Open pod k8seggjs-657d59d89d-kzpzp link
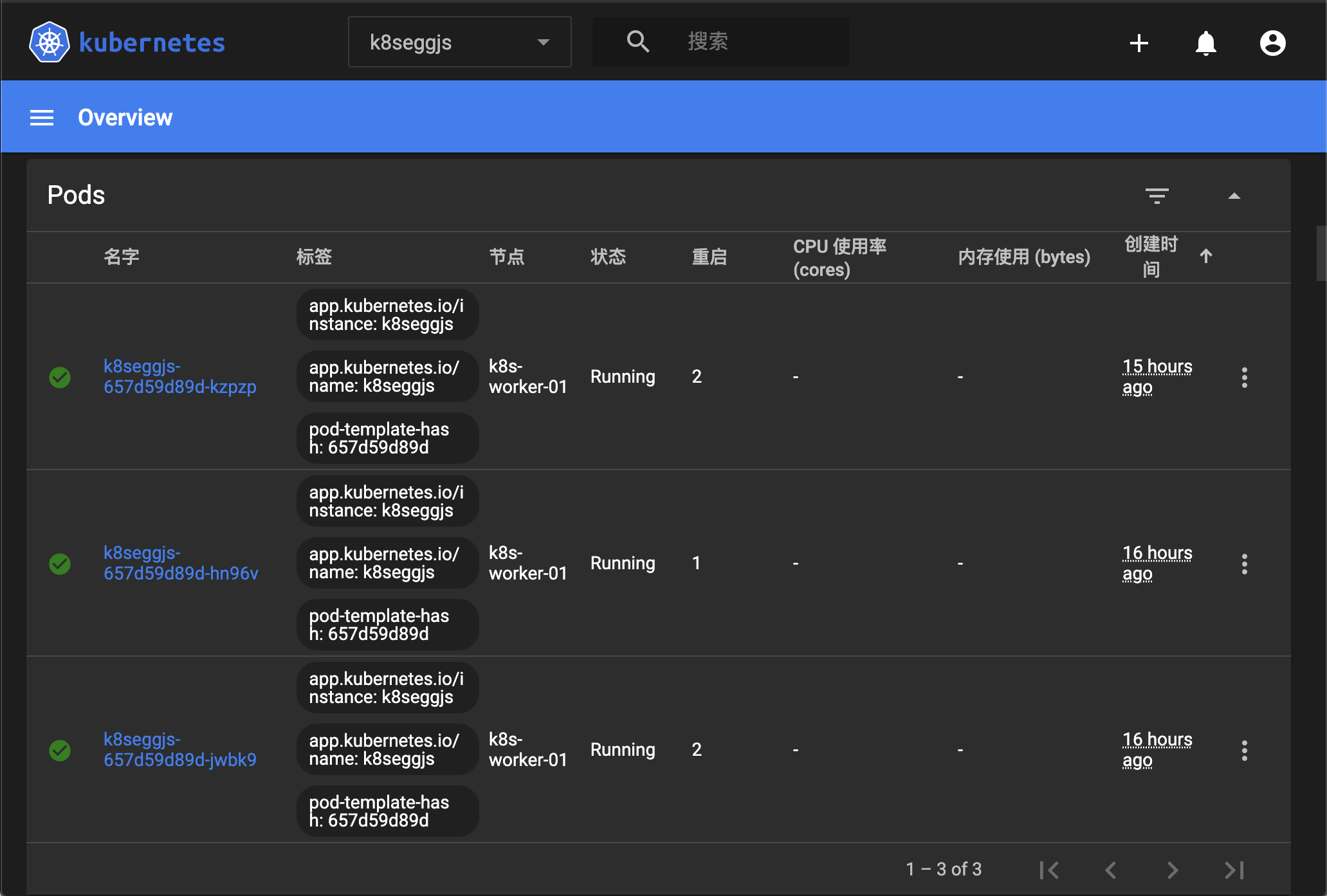1327x896 pixels. click(179, 376)
